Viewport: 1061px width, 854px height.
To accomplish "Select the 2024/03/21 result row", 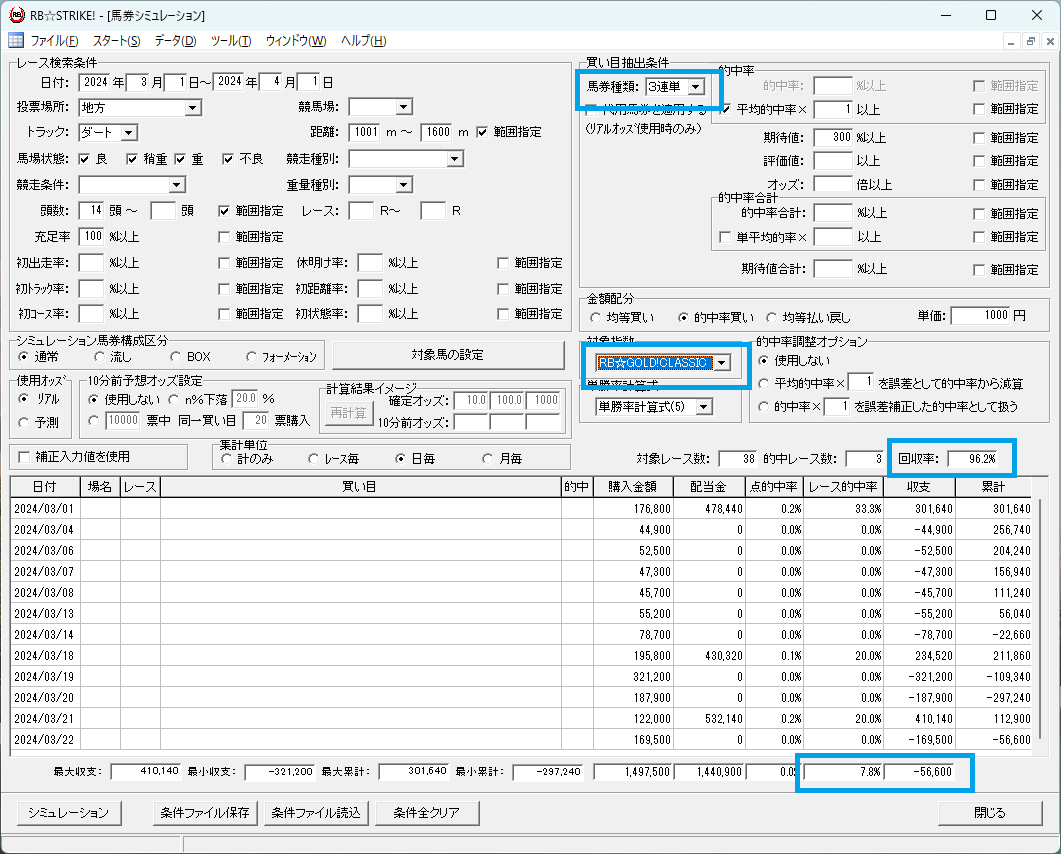I will (521, 718).
